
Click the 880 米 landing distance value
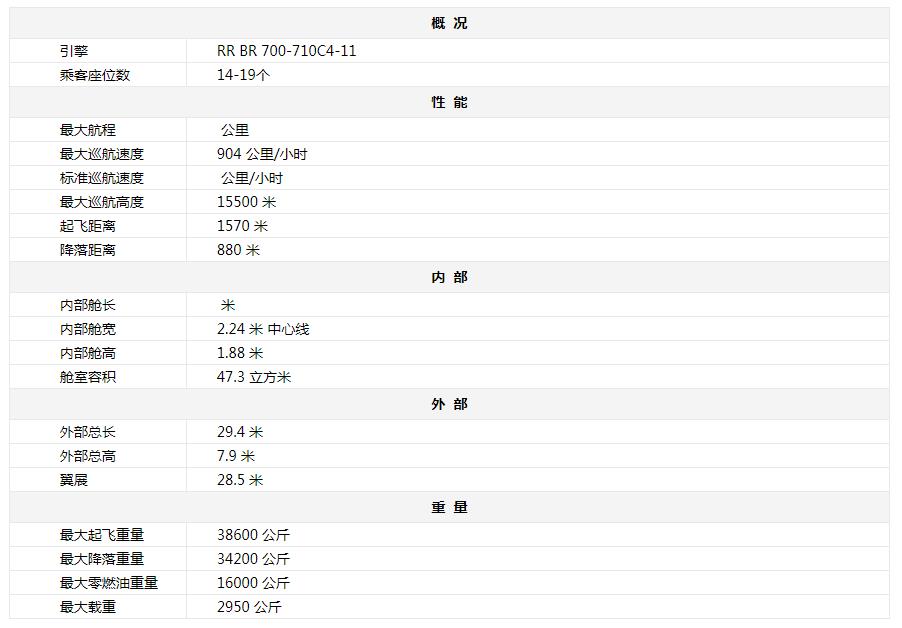point(239,250)
